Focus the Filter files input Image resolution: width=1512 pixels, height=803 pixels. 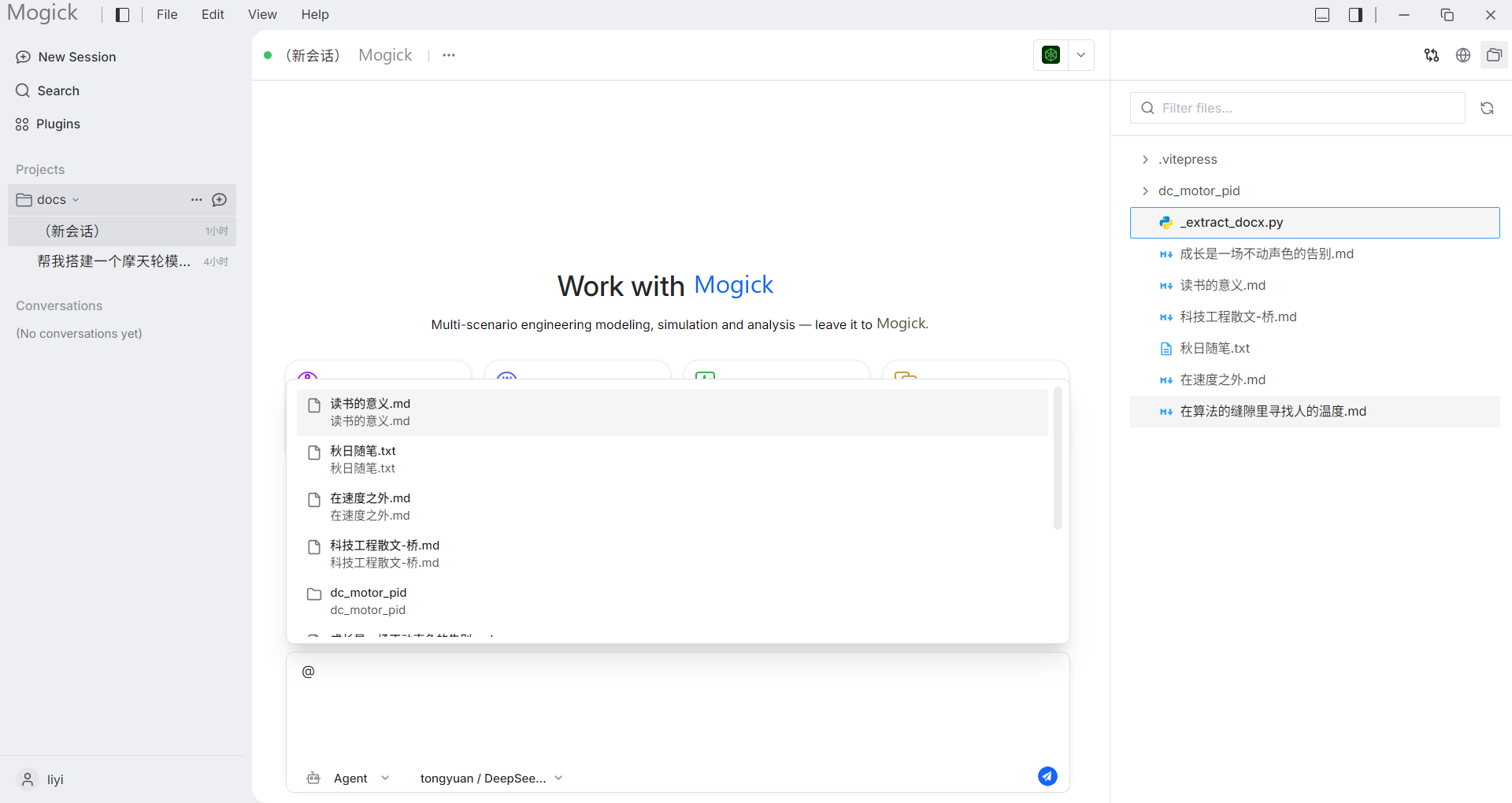(x=1298, y=108)
